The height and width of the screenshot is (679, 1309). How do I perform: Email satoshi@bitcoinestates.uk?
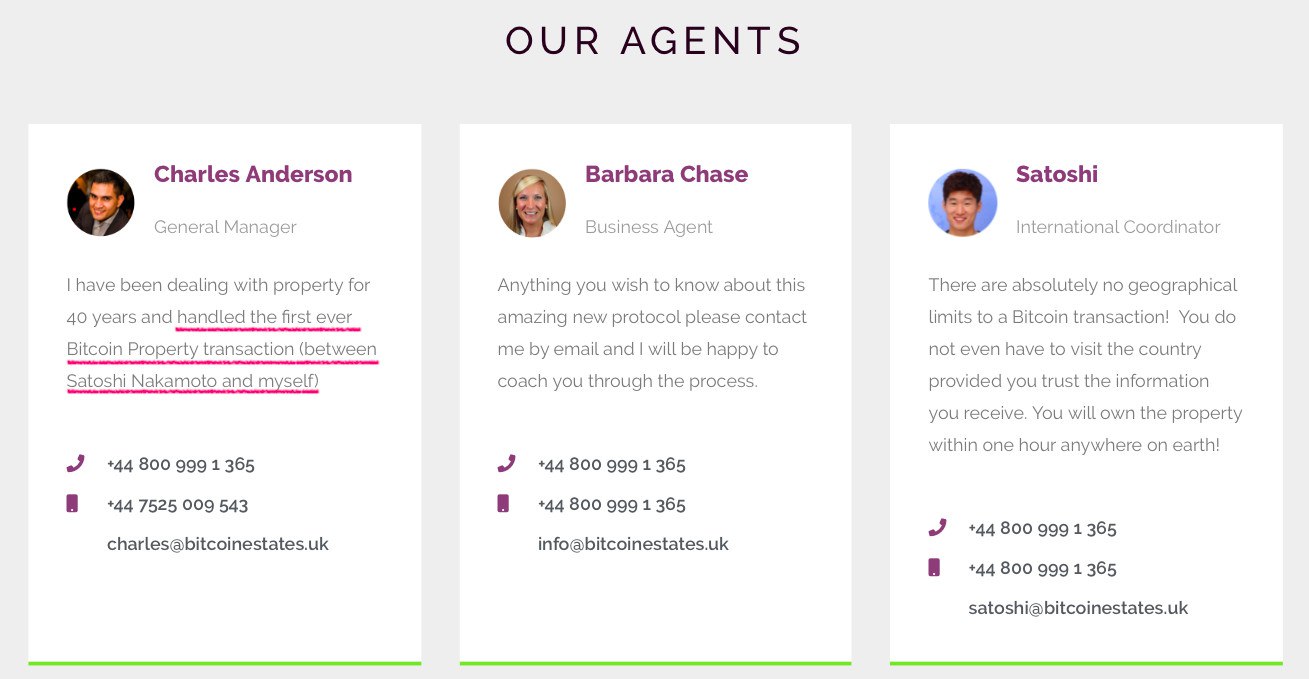point(1078,608)
